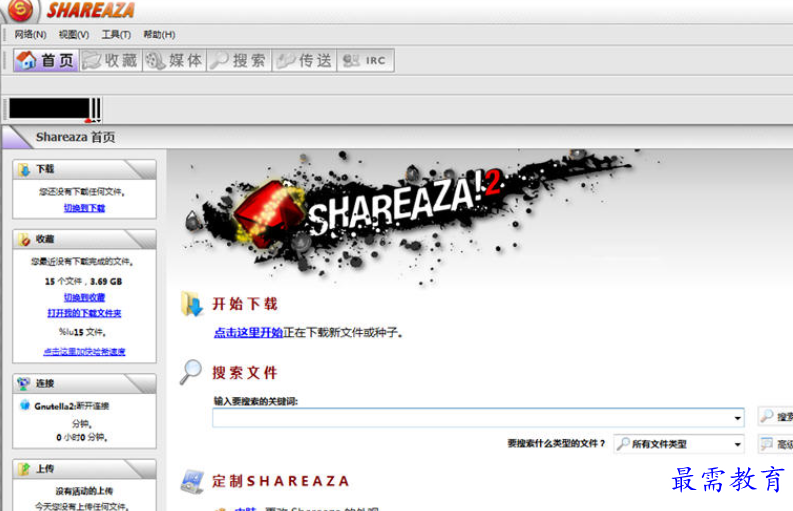Click the 点击这里开始 download link

[248, 332]
